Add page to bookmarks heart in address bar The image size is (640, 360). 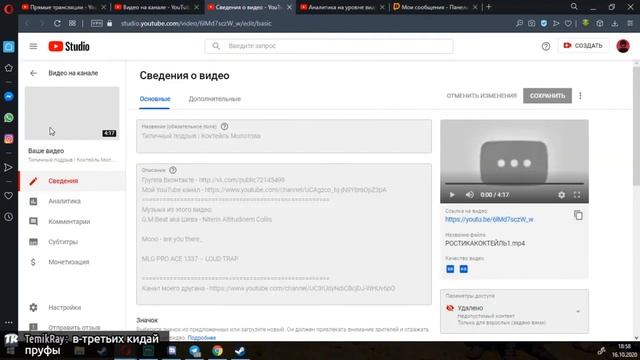[568, 23]
